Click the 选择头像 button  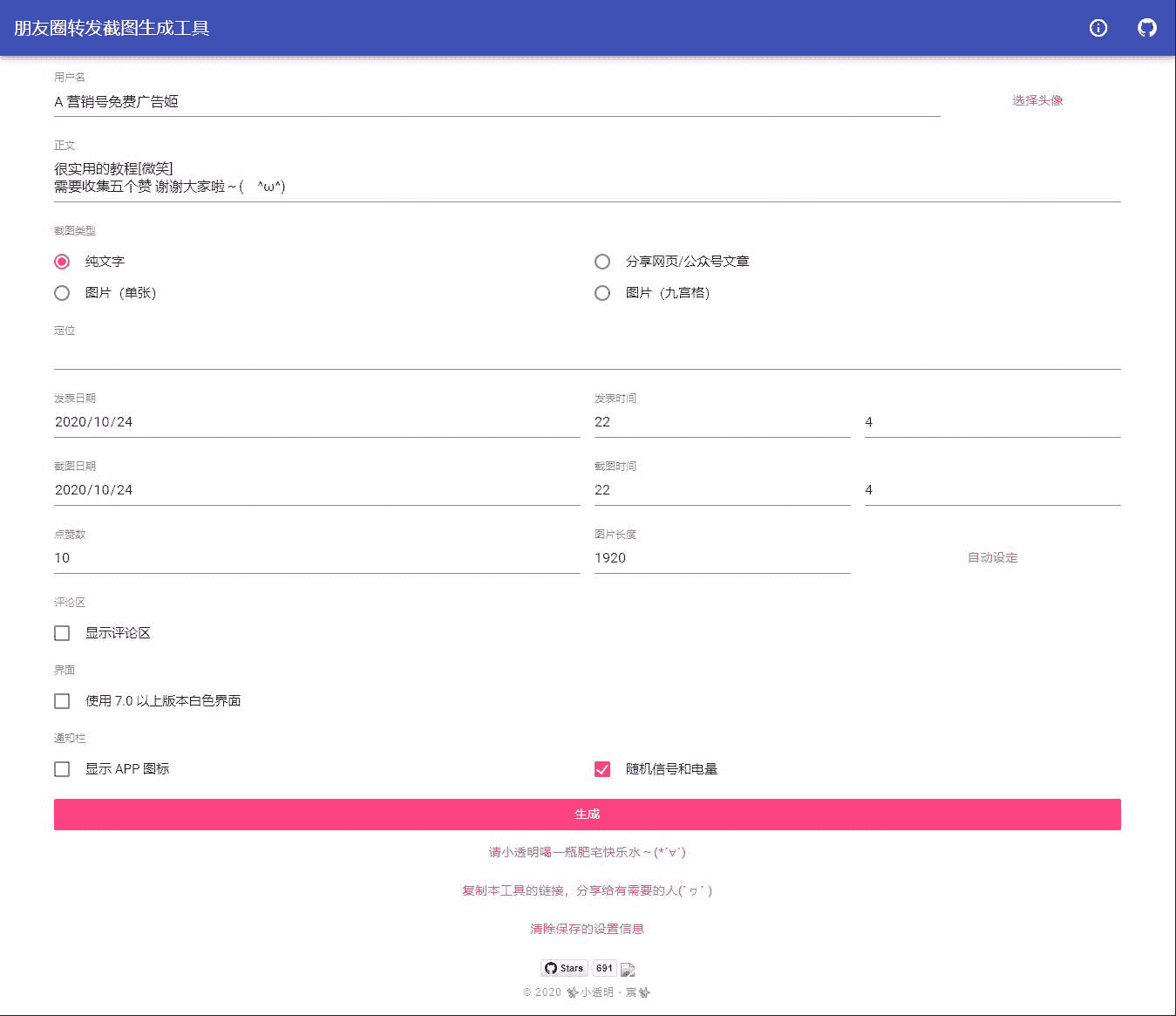tap(1037, 100)
